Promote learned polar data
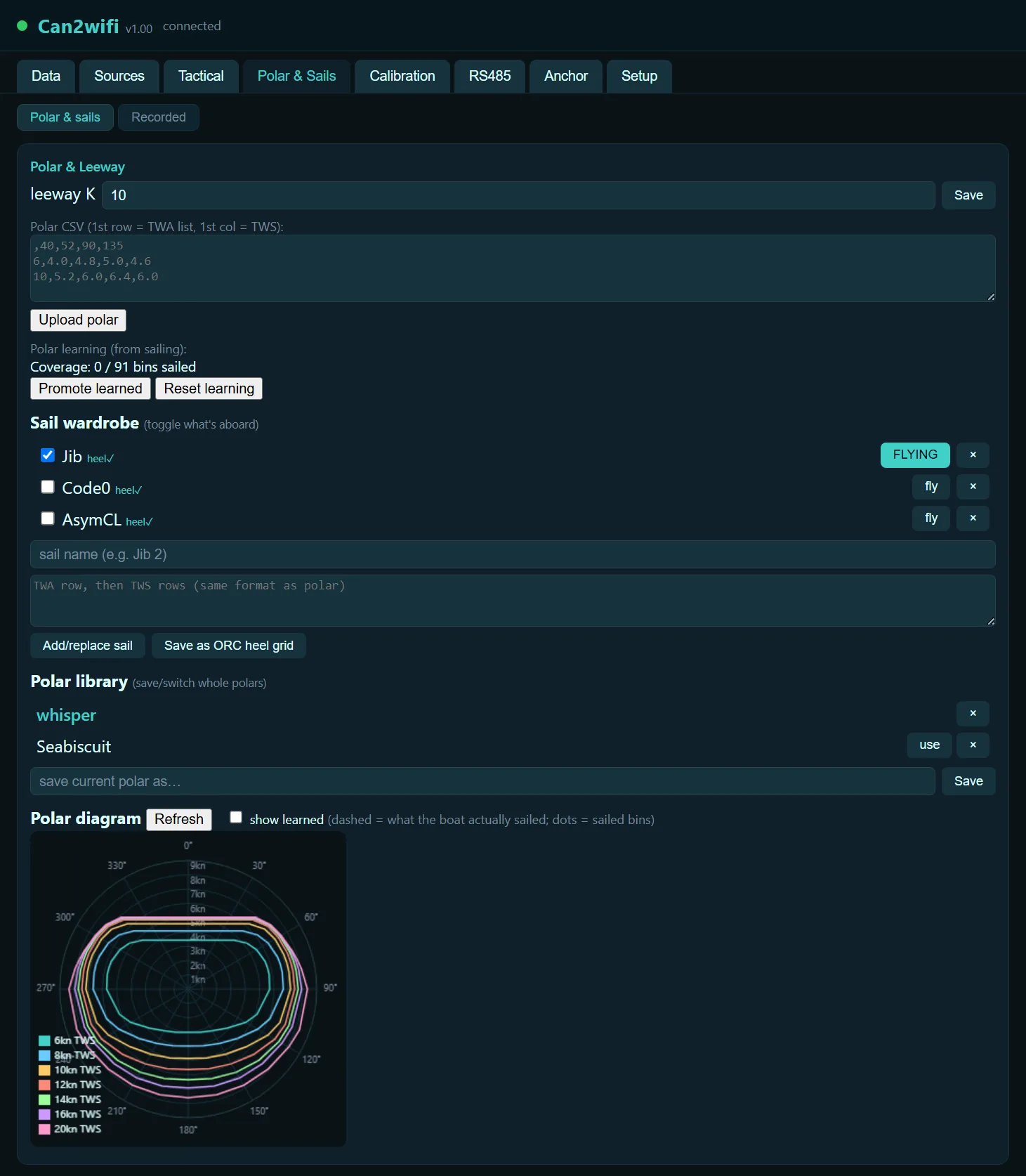Viewport: 1026px width, 1176px height. point(91,388)
